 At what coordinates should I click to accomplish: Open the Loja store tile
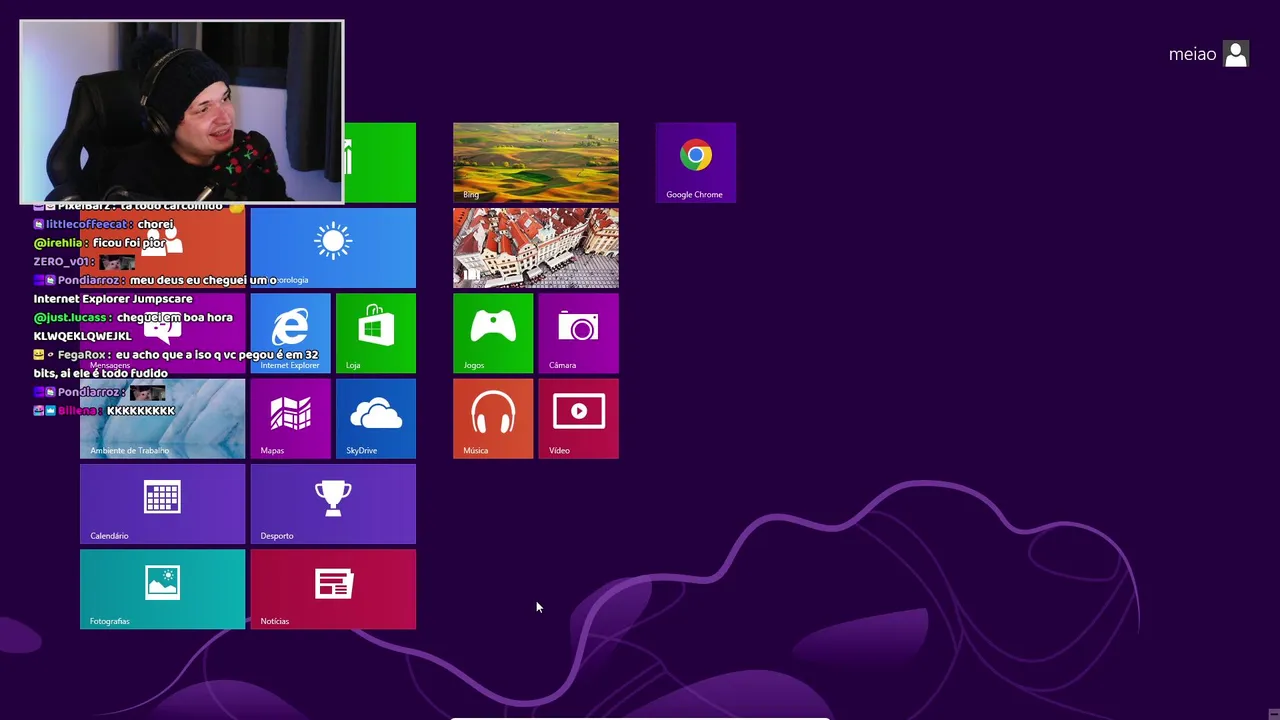tap(376, 333)
